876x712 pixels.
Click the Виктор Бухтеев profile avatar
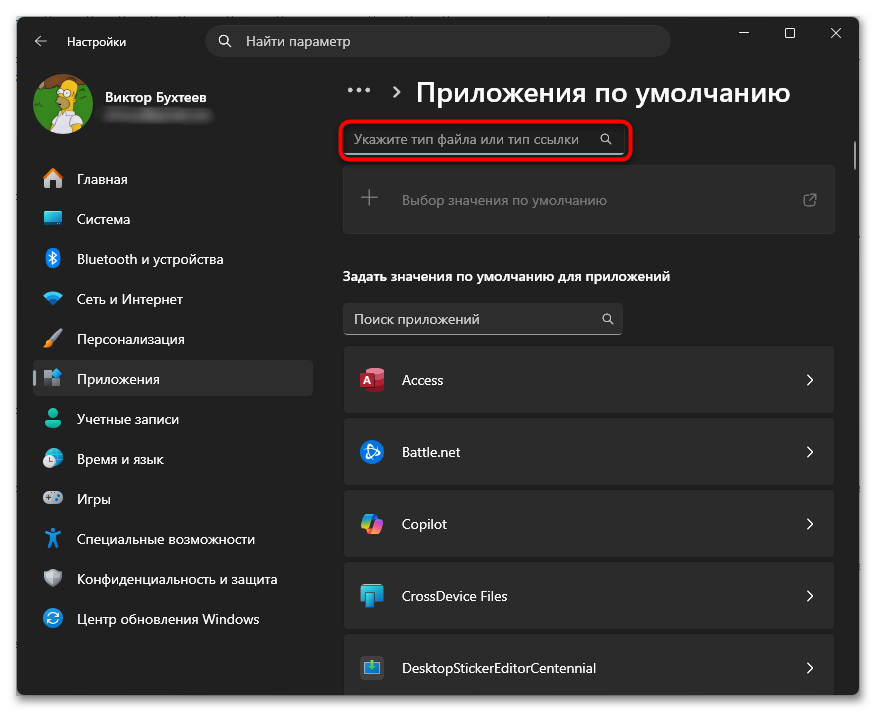point(62,101)
